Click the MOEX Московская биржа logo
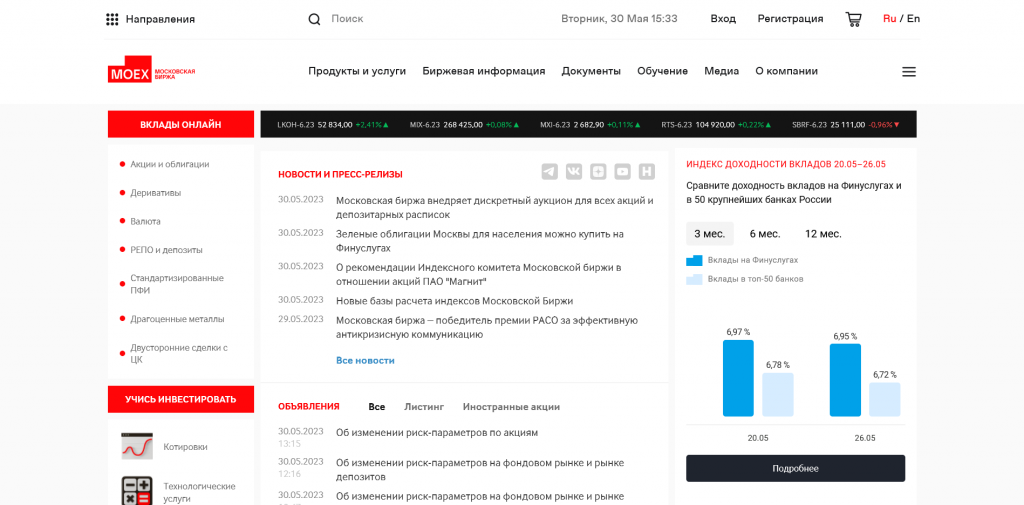The image size is (1024, 505). 152,70
